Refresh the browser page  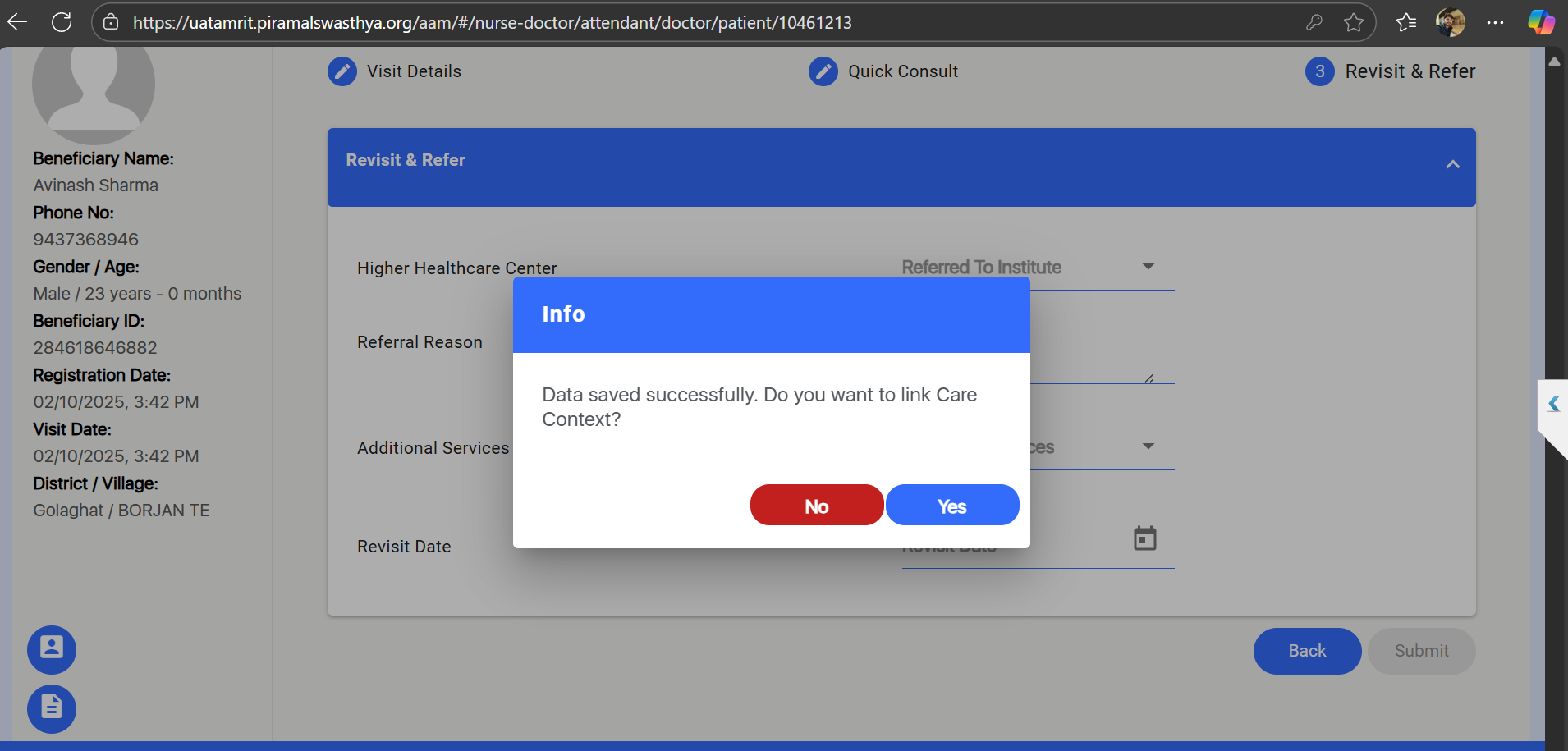pyautogui.click(x=62, y=22)
